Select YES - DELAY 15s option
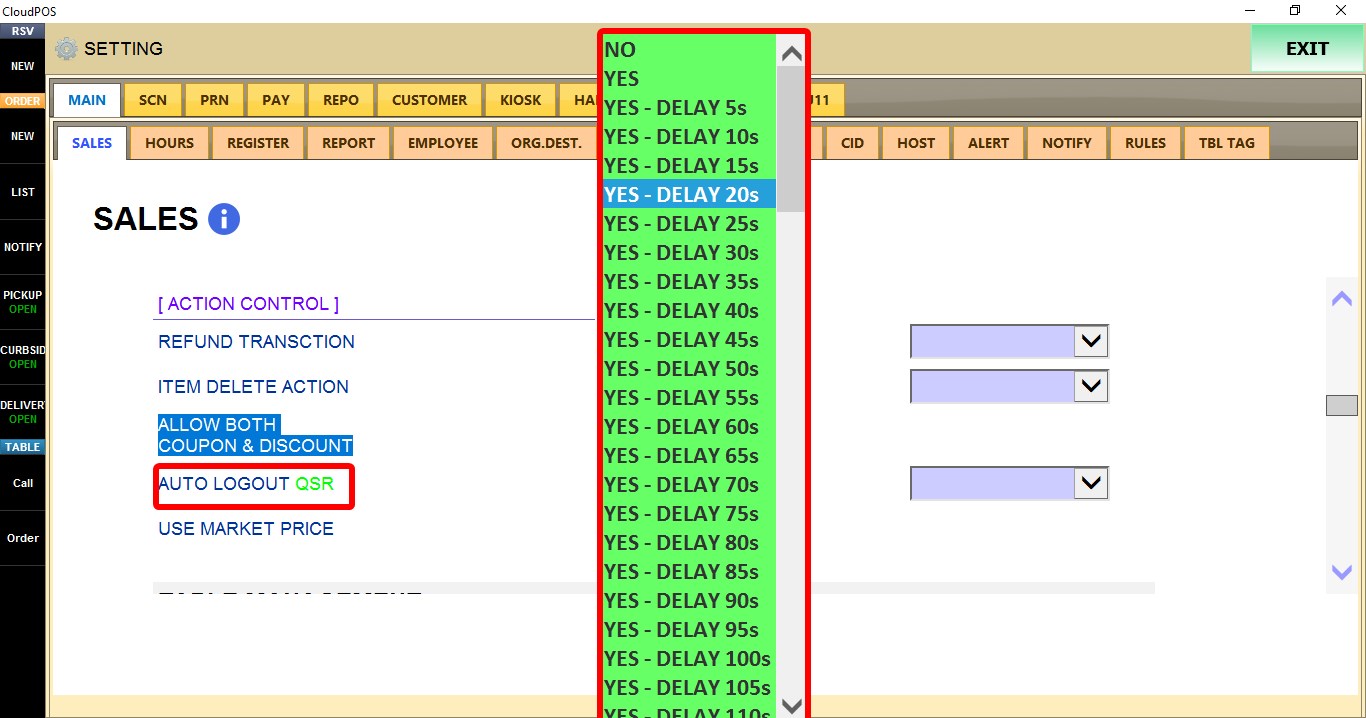This screenshot has height=718, width=1366. click(x=689, y=165)
